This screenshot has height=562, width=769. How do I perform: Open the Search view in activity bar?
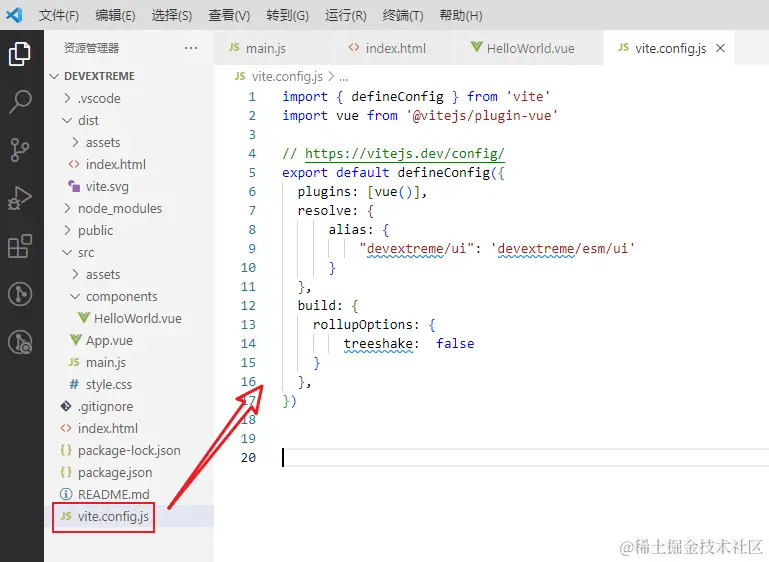coord(20,102)
